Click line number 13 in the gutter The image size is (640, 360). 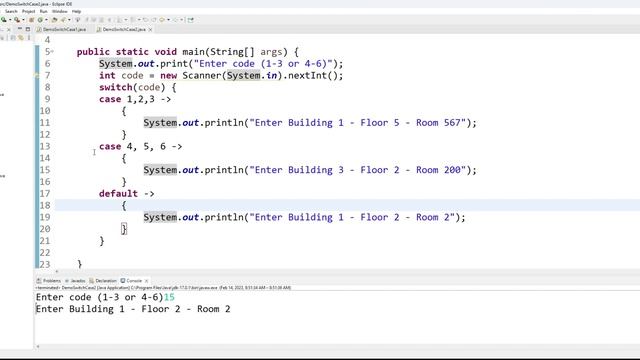pyautogui.click(x=45, y=147)
